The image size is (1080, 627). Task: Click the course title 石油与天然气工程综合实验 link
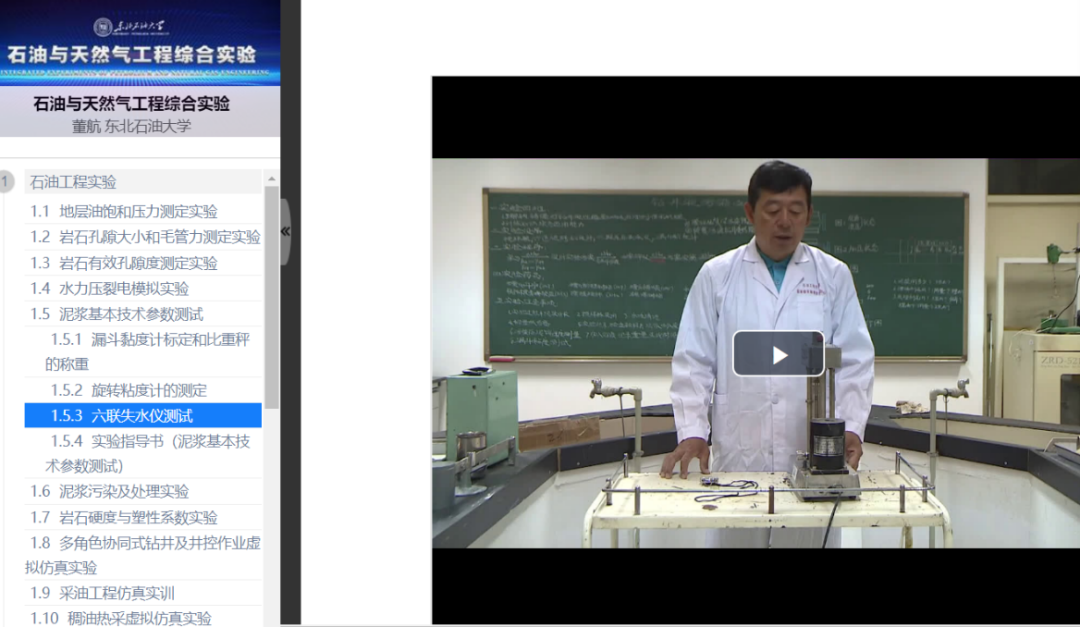[131, 103]
